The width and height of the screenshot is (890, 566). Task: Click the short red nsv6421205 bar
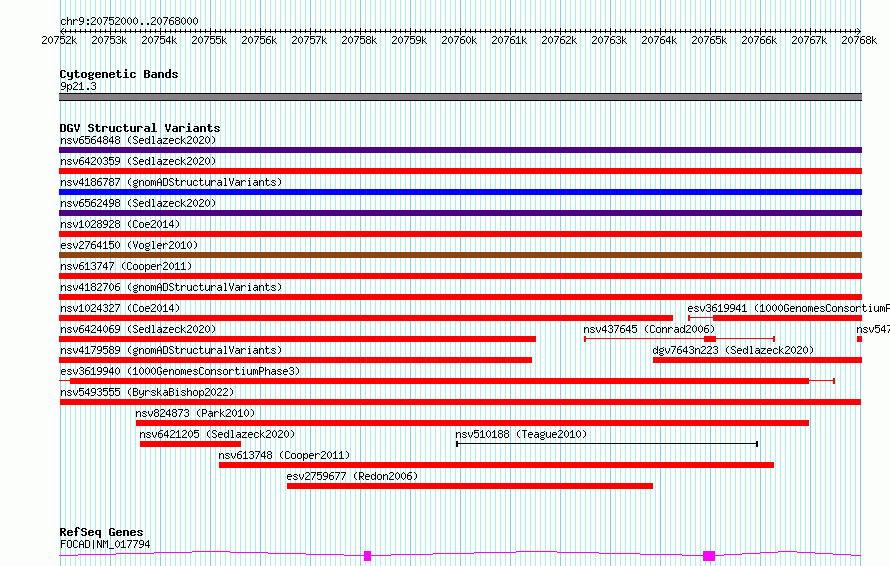tap(190, 444)
